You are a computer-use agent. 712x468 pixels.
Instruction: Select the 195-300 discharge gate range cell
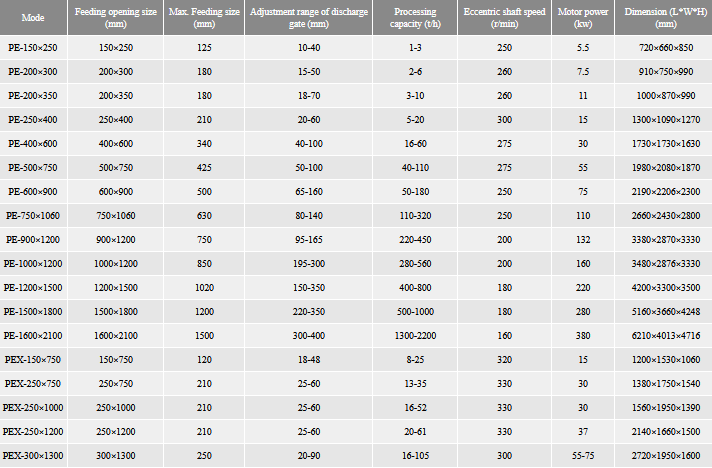click(310, 264)
